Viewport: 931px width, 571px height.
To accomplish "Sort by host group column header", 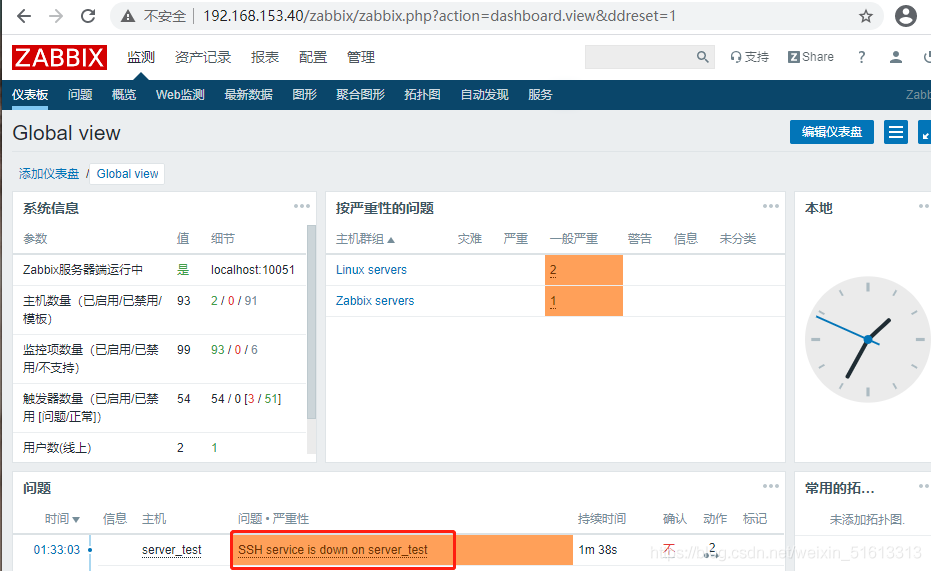I will pos(365,239).
